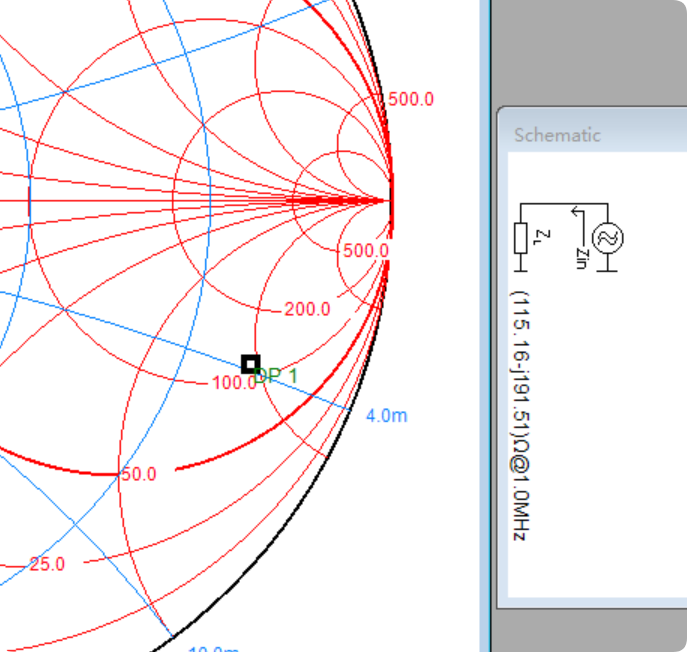Screen dimensions: 687x652
Task: Click the DP 1 square data point marker
Action: click(x=250, y=364)
